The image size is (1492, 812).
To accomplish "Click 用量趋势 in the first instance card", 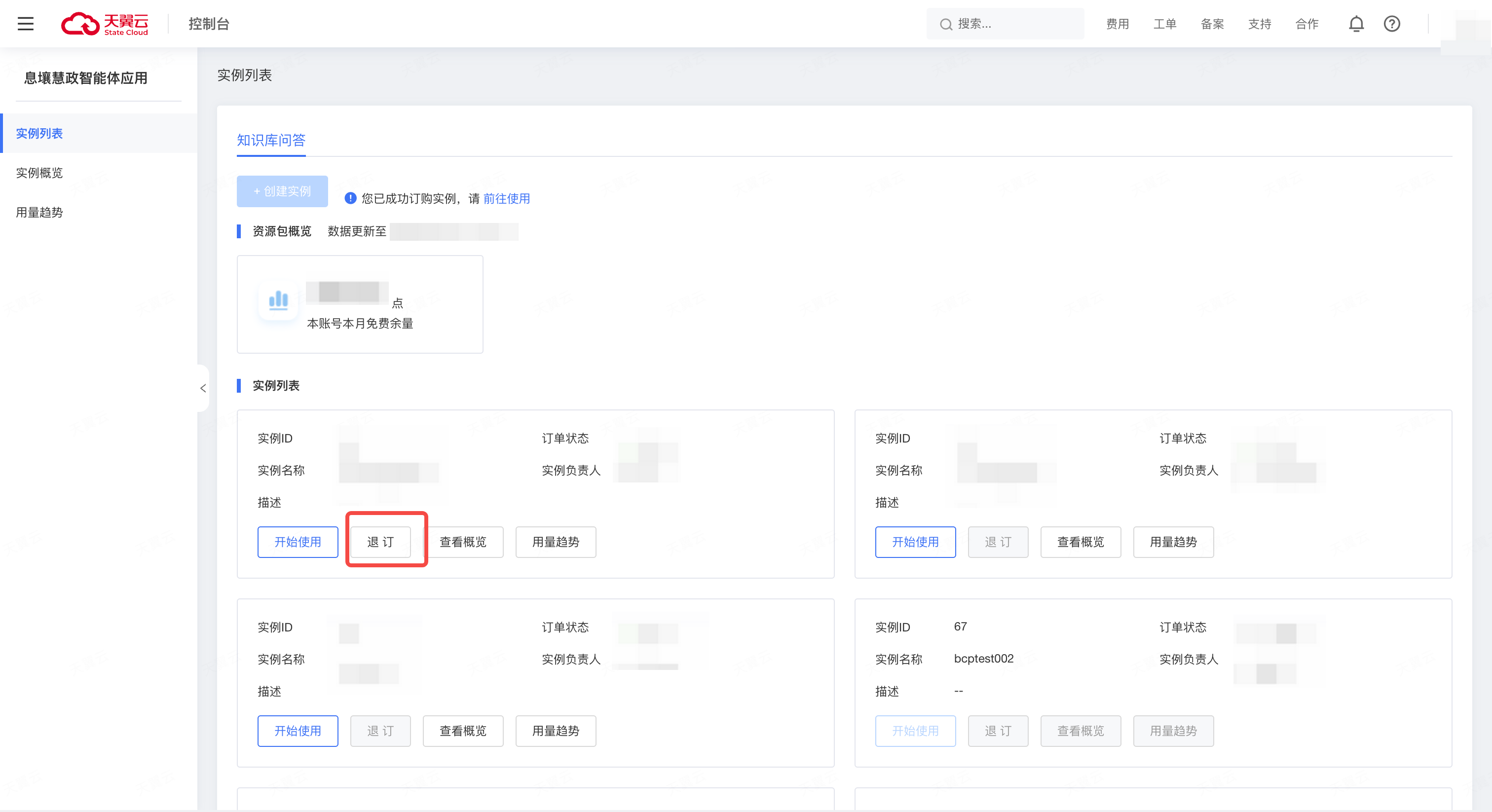I will (x=556, y=542).
